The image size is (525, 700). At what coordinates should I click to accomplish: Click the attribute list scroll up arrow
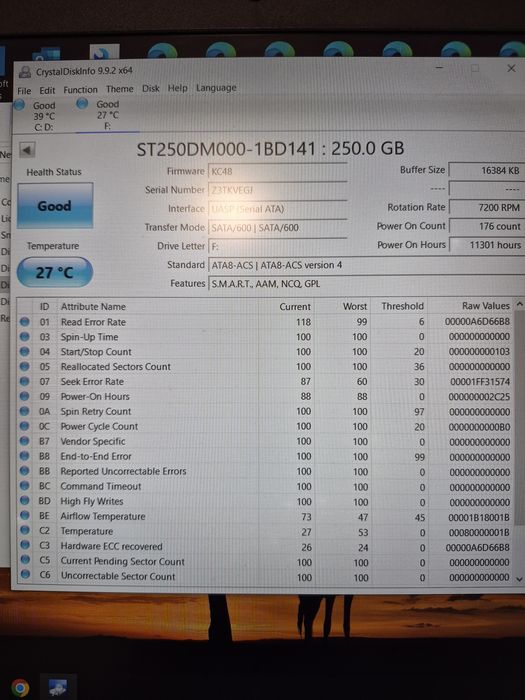pyautogui.click(x=519, y=304)
